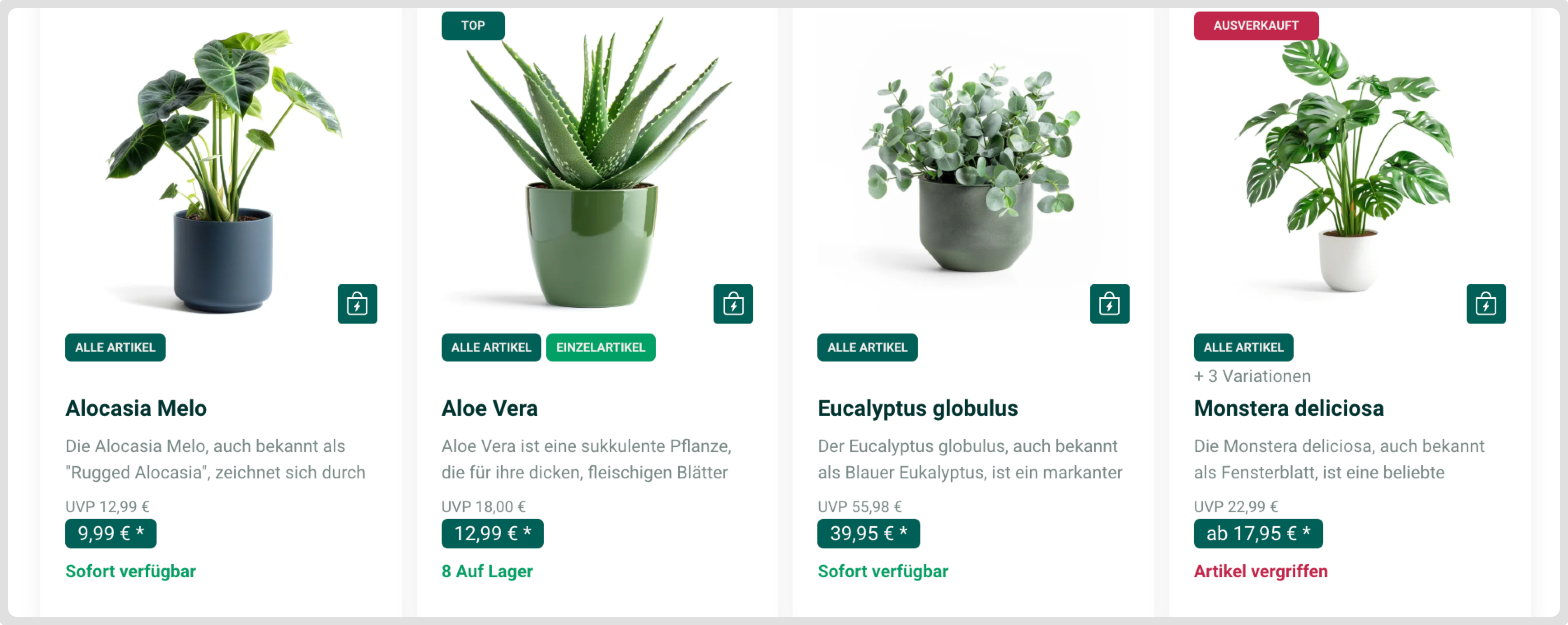Click the AUSVERKAUFT badge on Monstera
The image size is (1568, 625).
coord(1256,26)
